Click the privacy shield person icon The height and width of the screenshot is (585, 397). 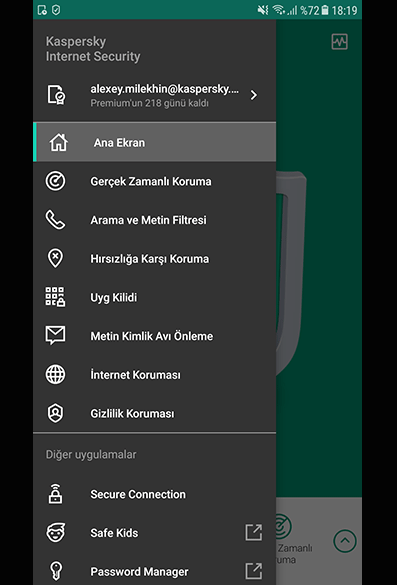[55, 413]
